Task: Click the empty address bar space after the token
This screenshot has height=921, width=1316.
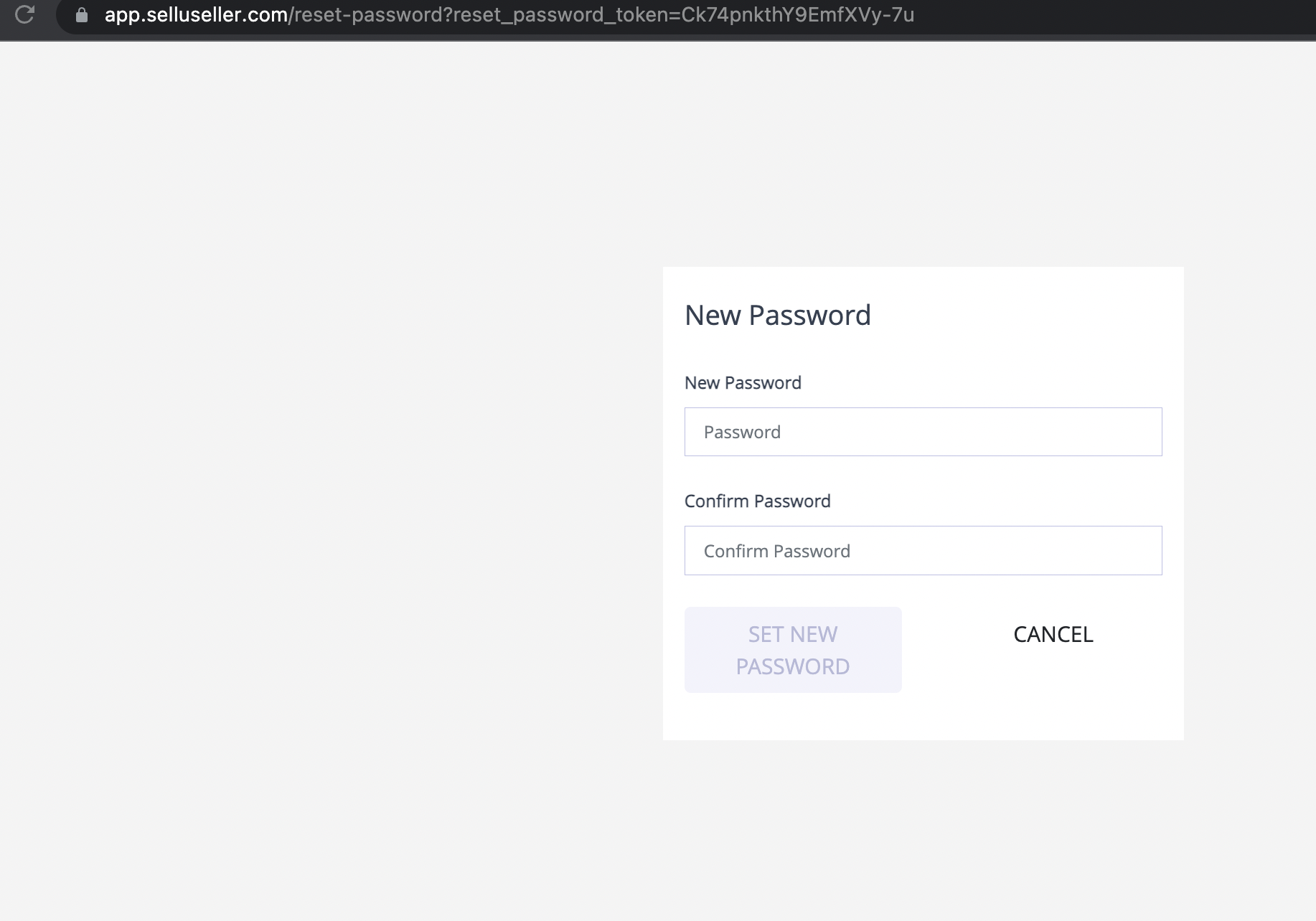Action: tap(1112, 15)
